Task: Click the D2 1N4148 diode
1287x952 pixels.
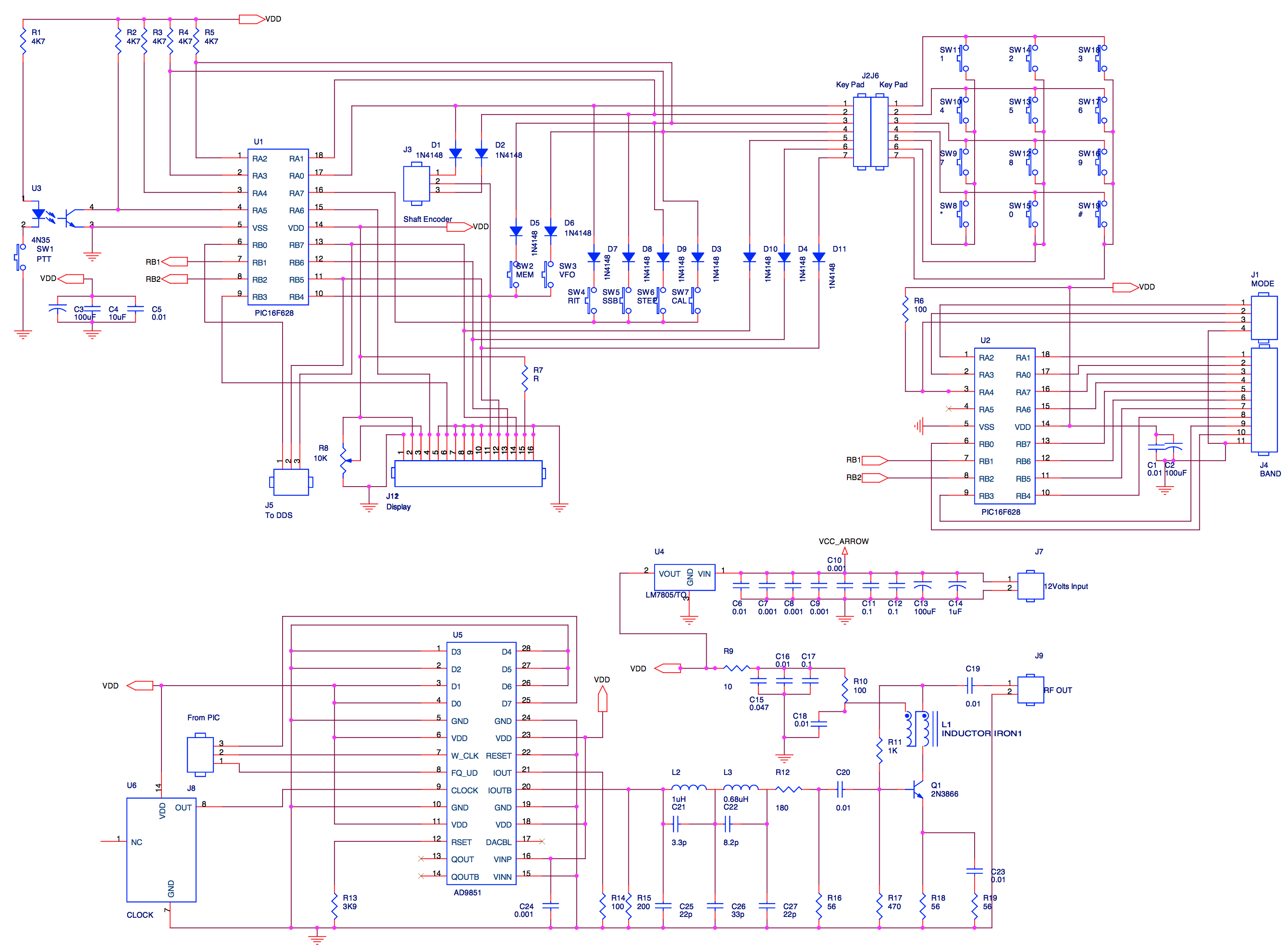Action: coord(481,153)
